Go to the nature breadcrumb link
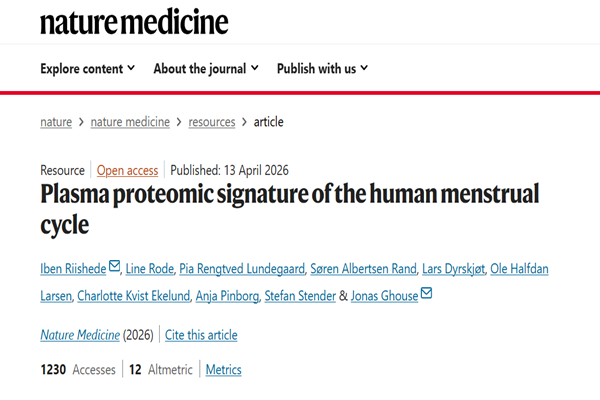The height and width of the screenshot is (400, 600). tap(56, 122)
